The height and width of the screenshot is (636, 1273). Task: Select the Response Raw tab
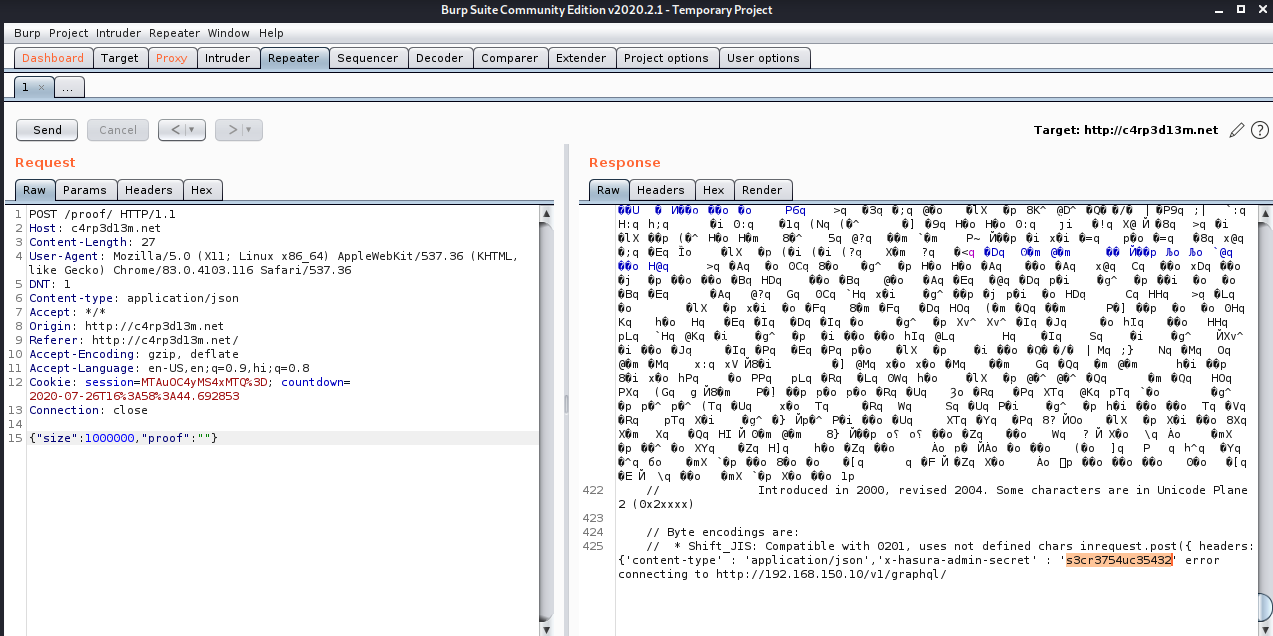pyautogui.click(x=608, y=190)
